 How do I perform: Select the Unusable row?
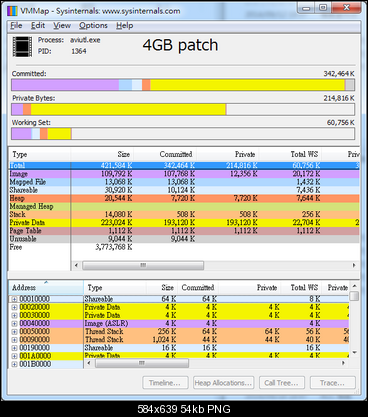(x=184, y=239)
